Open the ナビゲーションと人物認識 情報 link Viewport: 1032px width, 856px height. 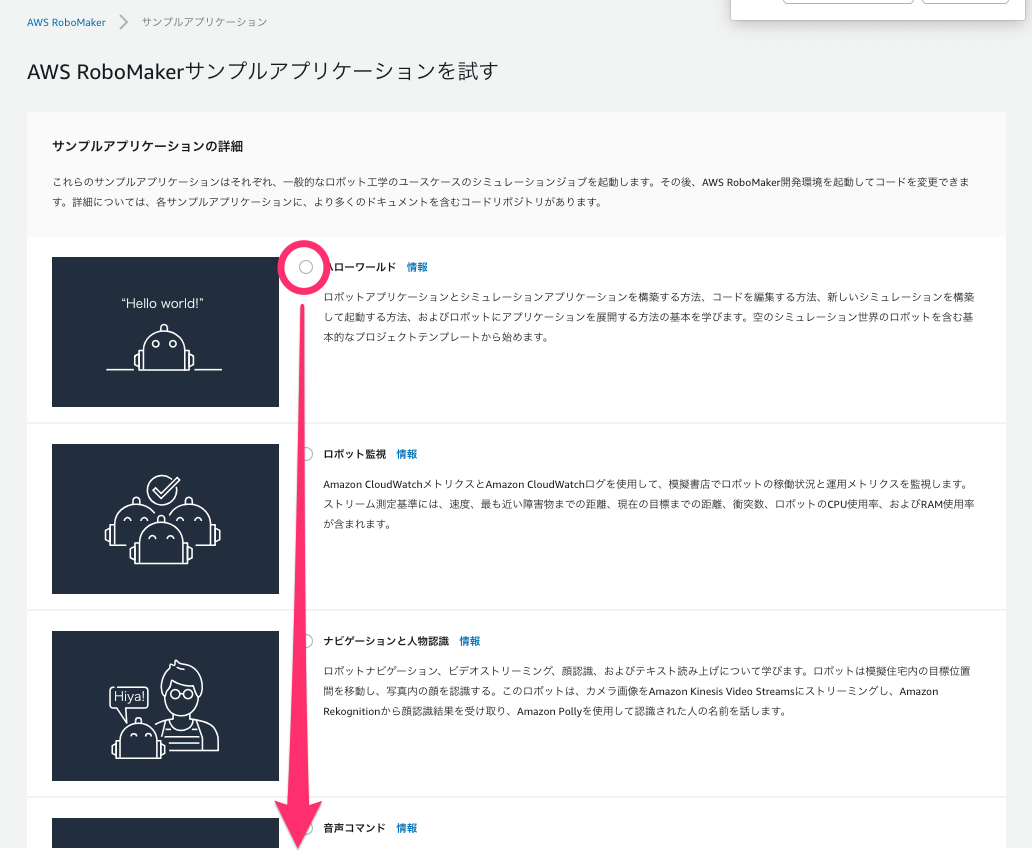coord(469,641)
